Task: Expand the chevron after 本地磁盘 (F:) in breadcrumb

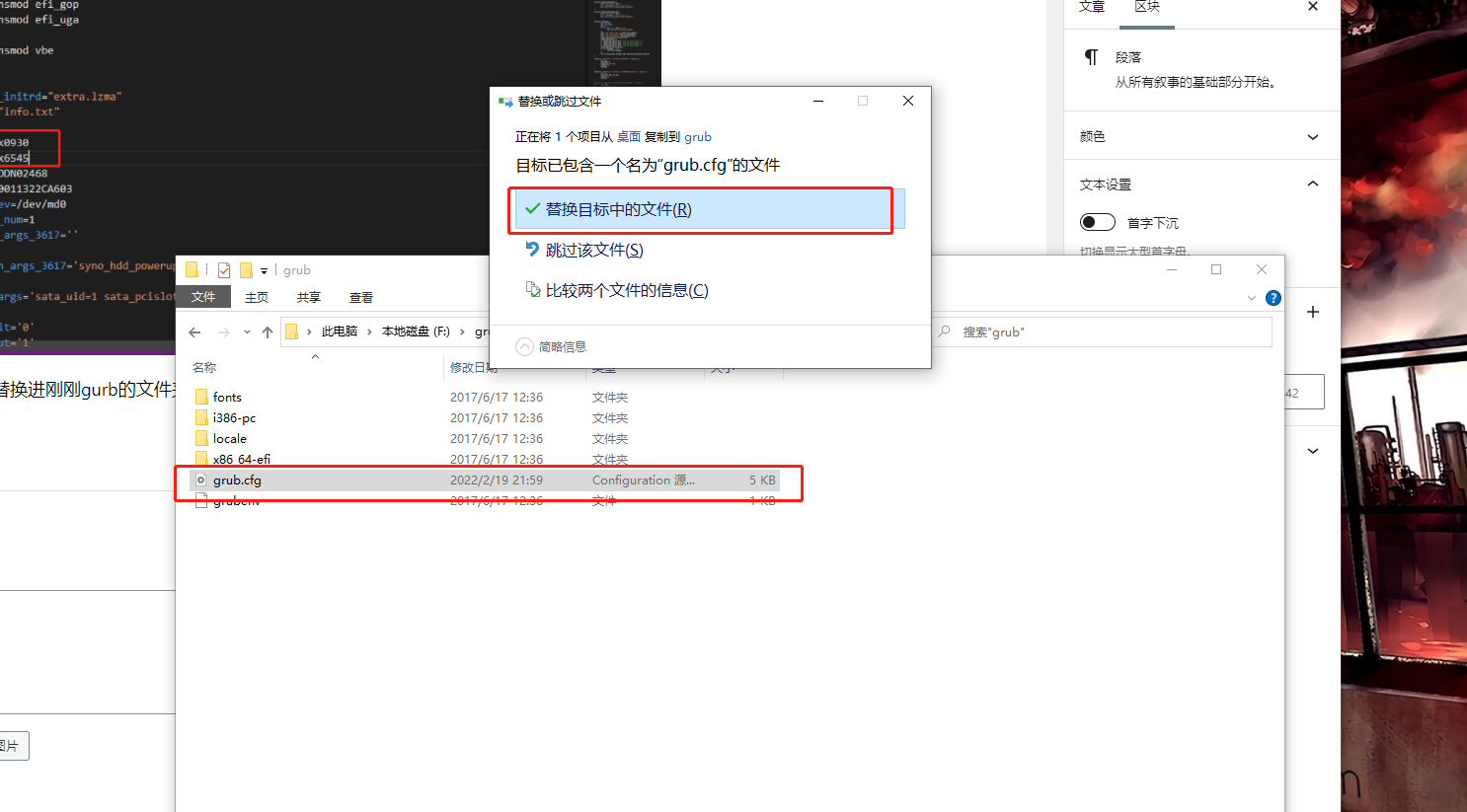Action: (x=462, y=332)
